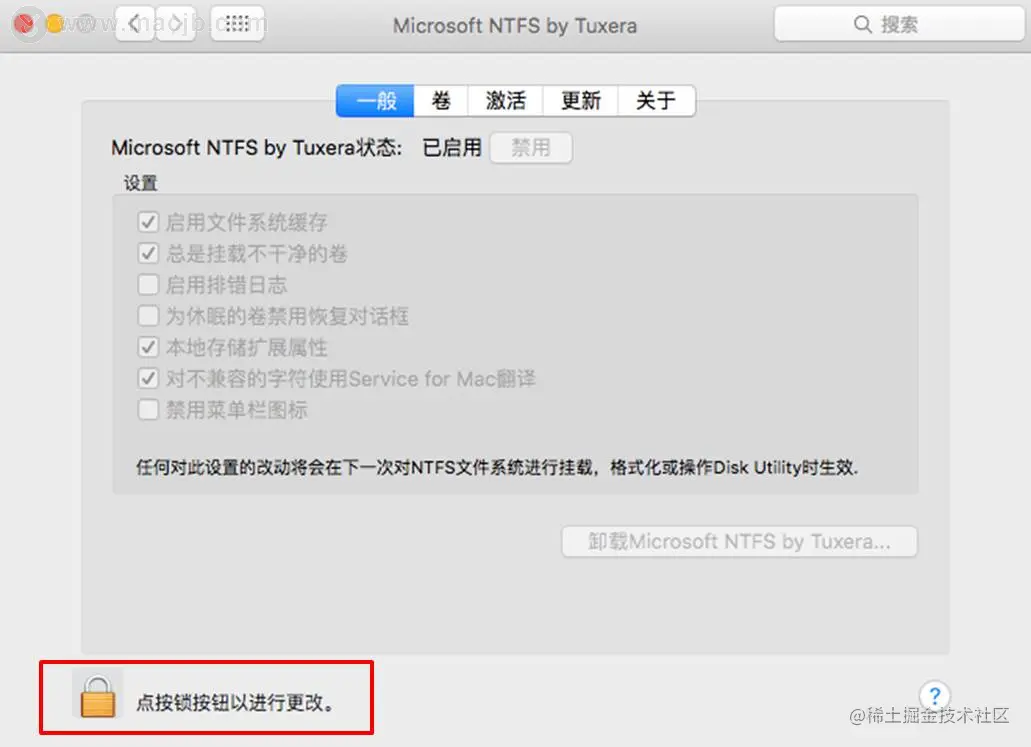Click the 禁用 button next to status
The image size is (1031, 747).
(531, 147)
